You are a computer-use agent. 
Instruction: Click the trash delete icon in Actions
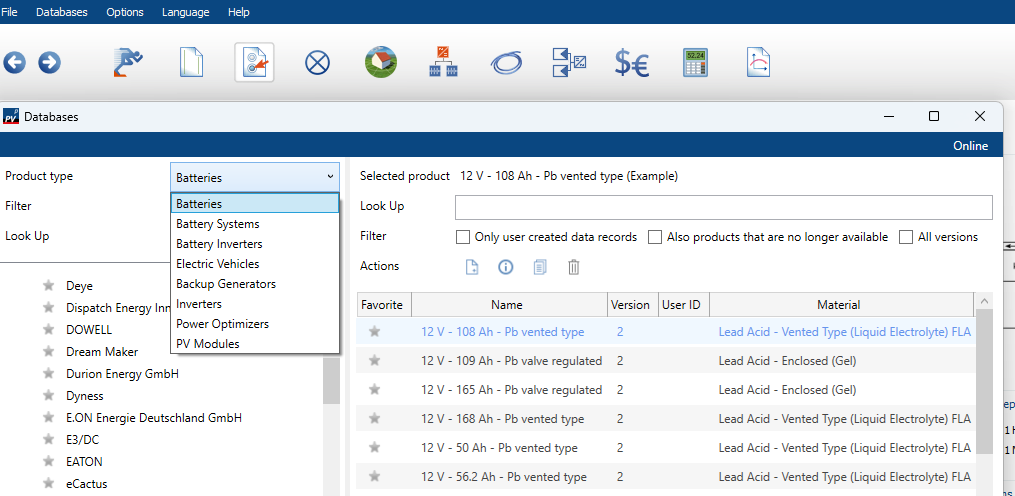pyautogui.click(x=574, y=267)
